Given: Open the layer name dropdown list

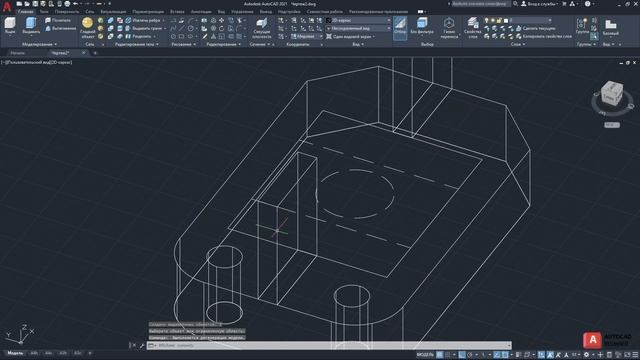Looking at the screenshot, I should pyautogui.click(x=531, y=20).
